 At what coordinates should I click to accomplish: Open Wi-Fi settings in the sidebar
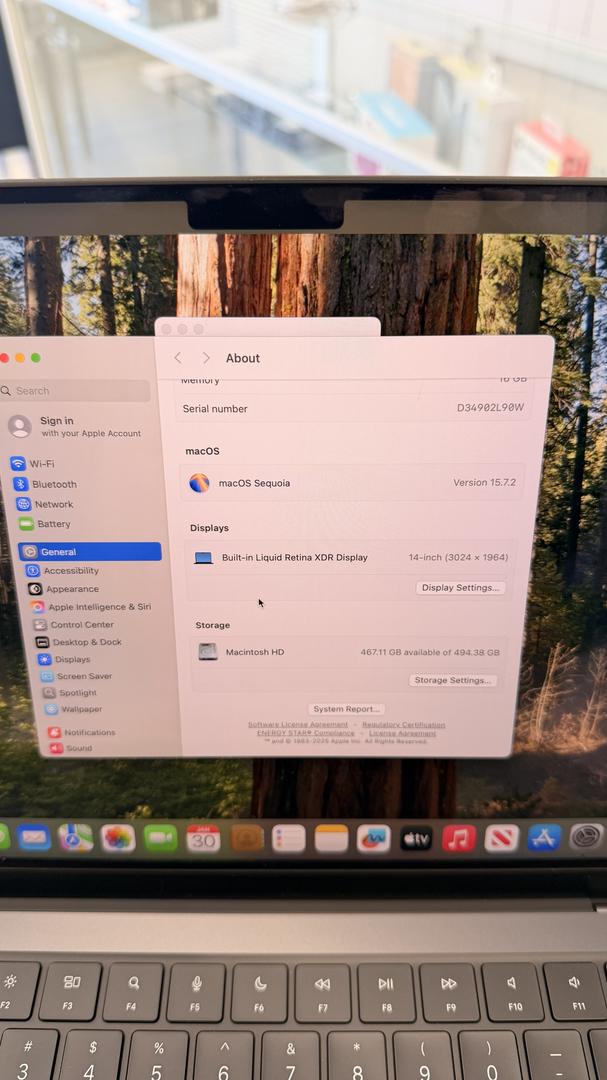(x=40, y=464)
